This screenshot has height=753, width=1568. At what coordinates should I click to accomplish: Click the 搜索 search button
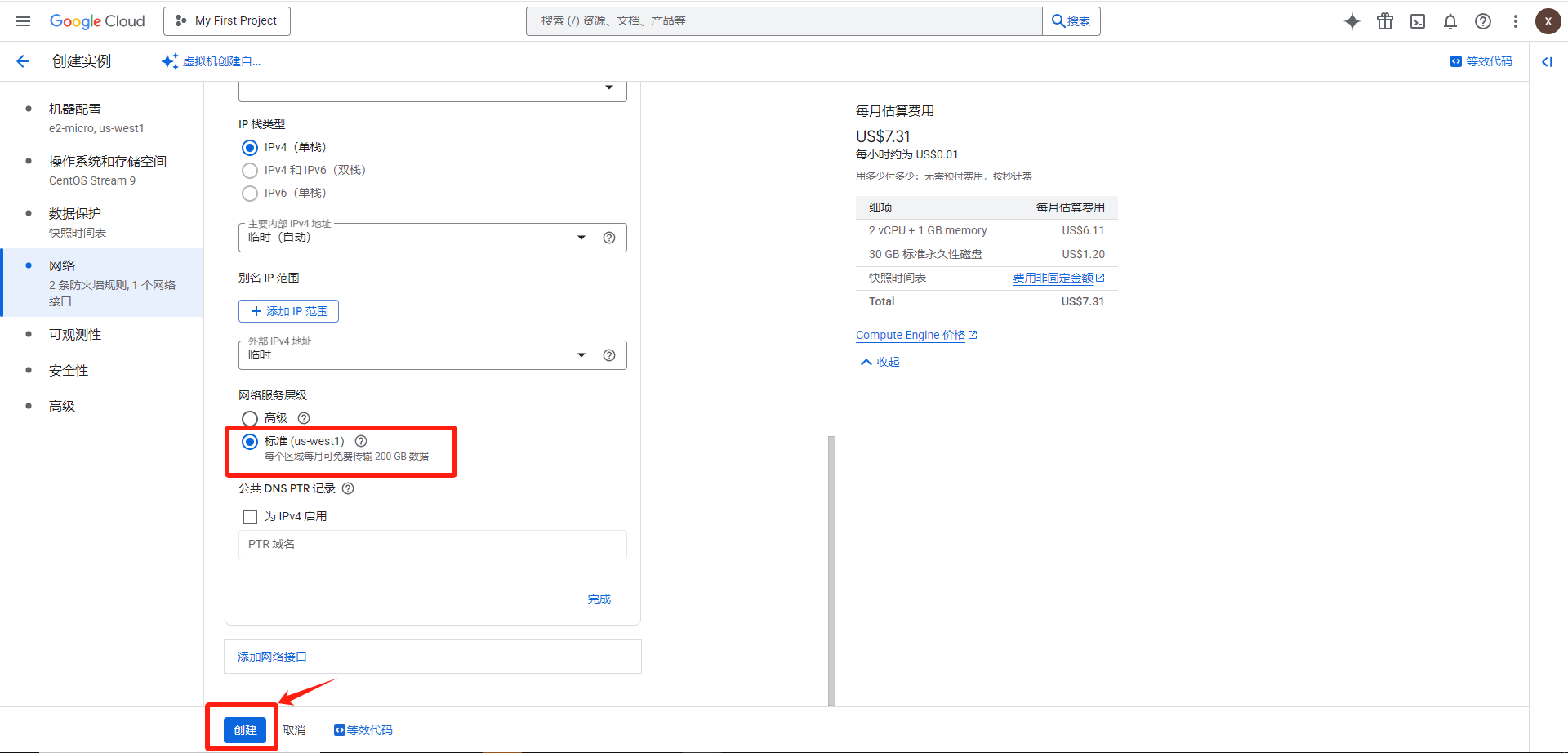point(1071,21)
